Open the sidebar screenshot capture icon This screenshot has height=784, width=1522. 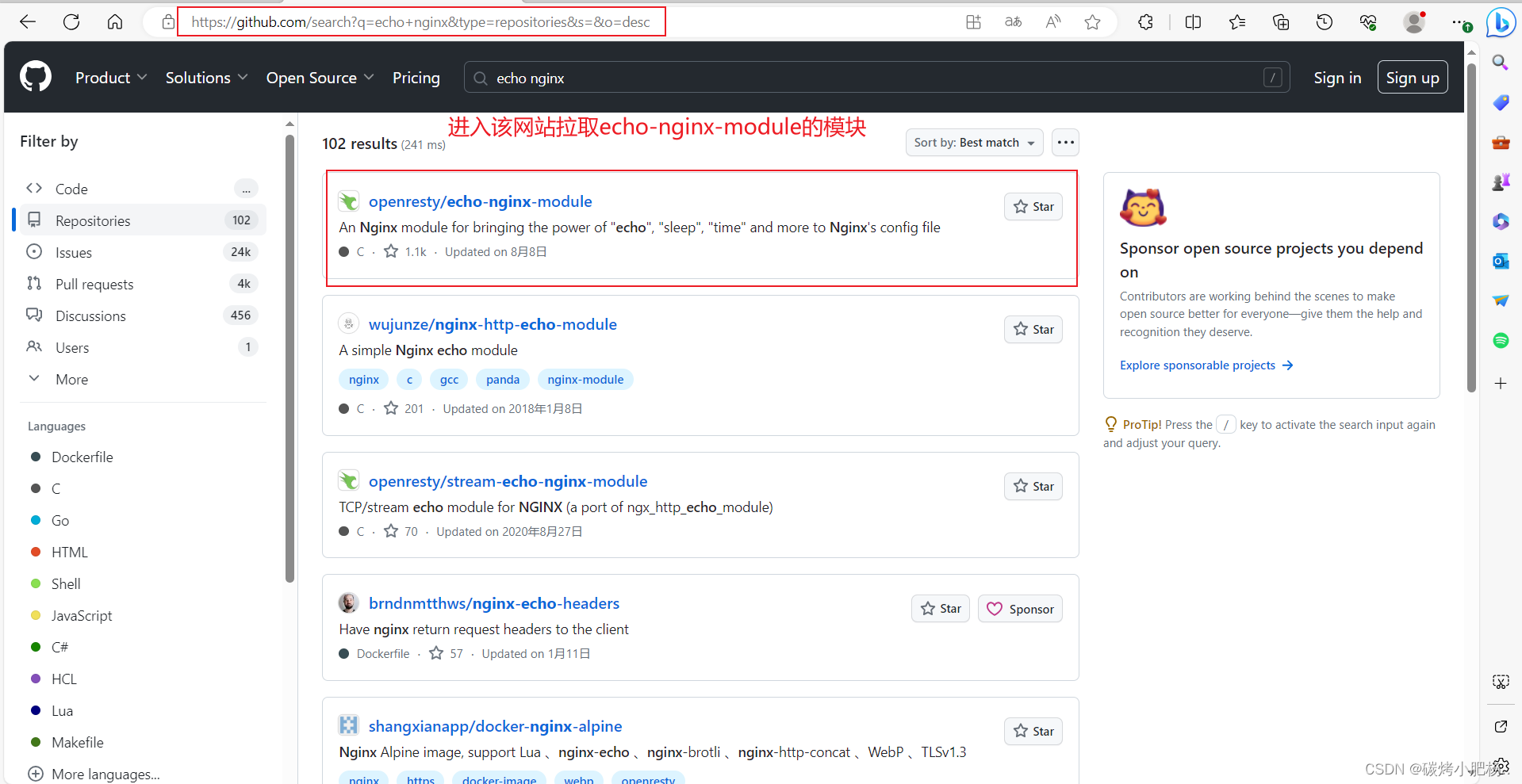tap(1501, 681)
